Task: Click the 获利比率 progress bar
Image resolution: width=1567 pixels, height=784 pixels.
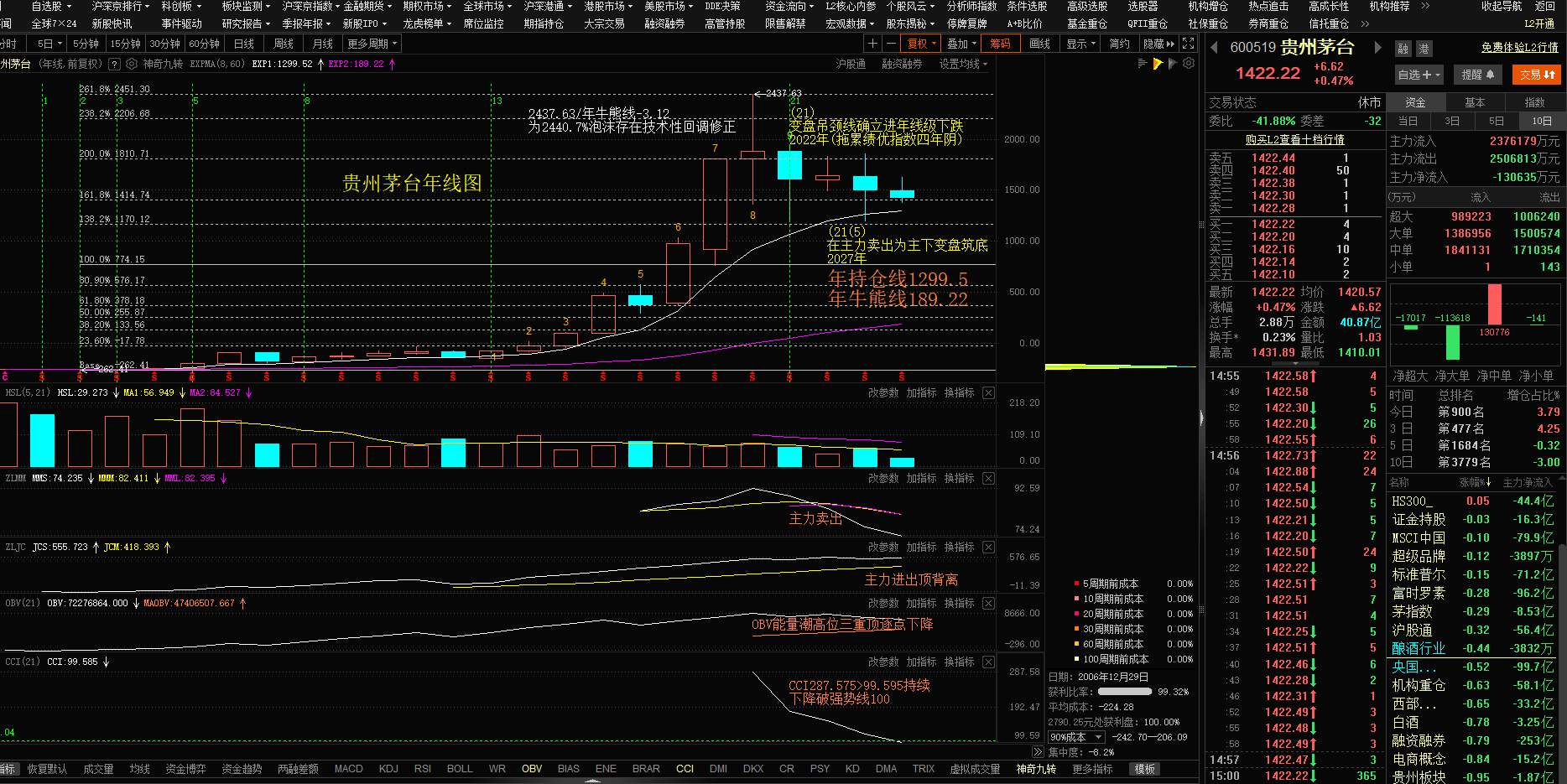Action: pyautogui.click(x=1125, y=692)
